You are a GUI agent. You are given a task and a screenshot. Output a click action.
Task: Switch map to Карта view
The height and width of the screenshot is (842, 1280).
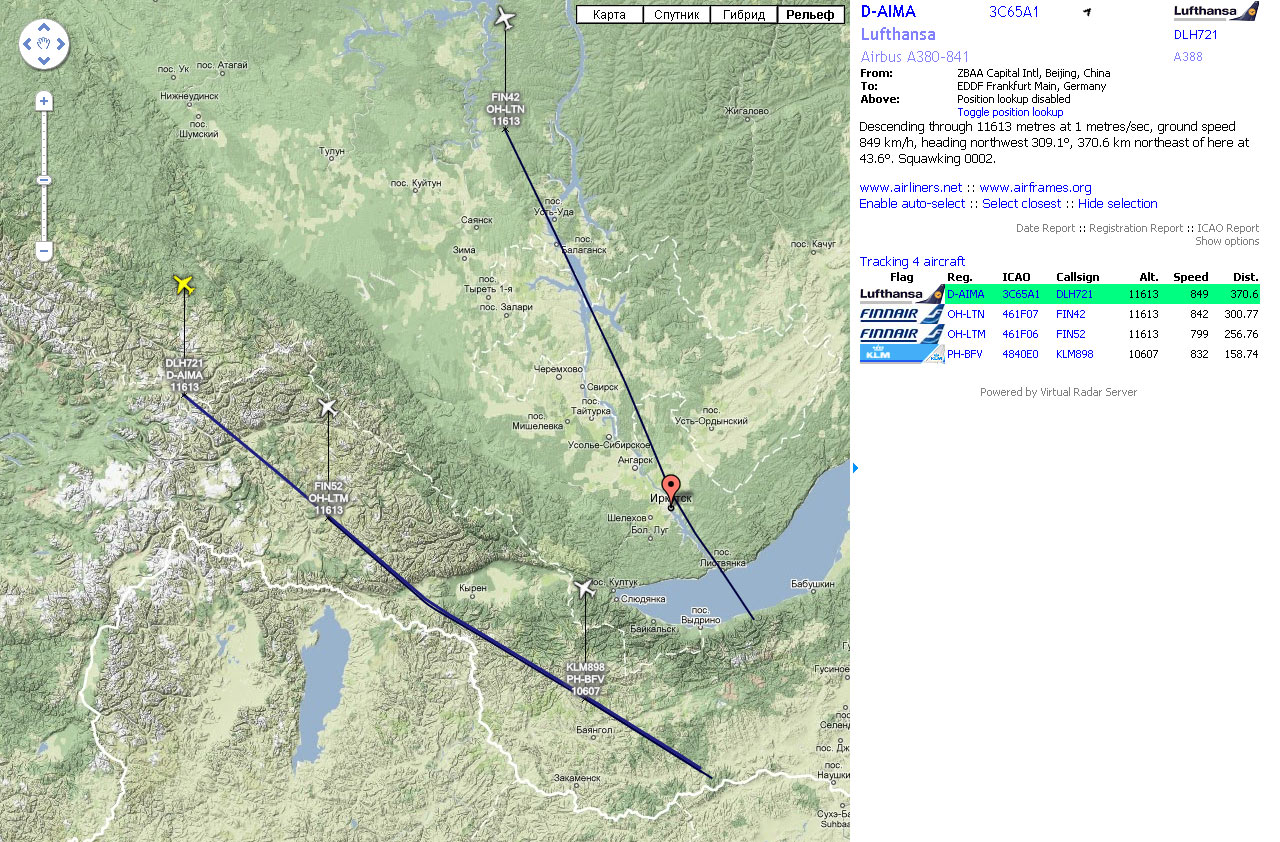pyautogui.click(x=610, y=14)
